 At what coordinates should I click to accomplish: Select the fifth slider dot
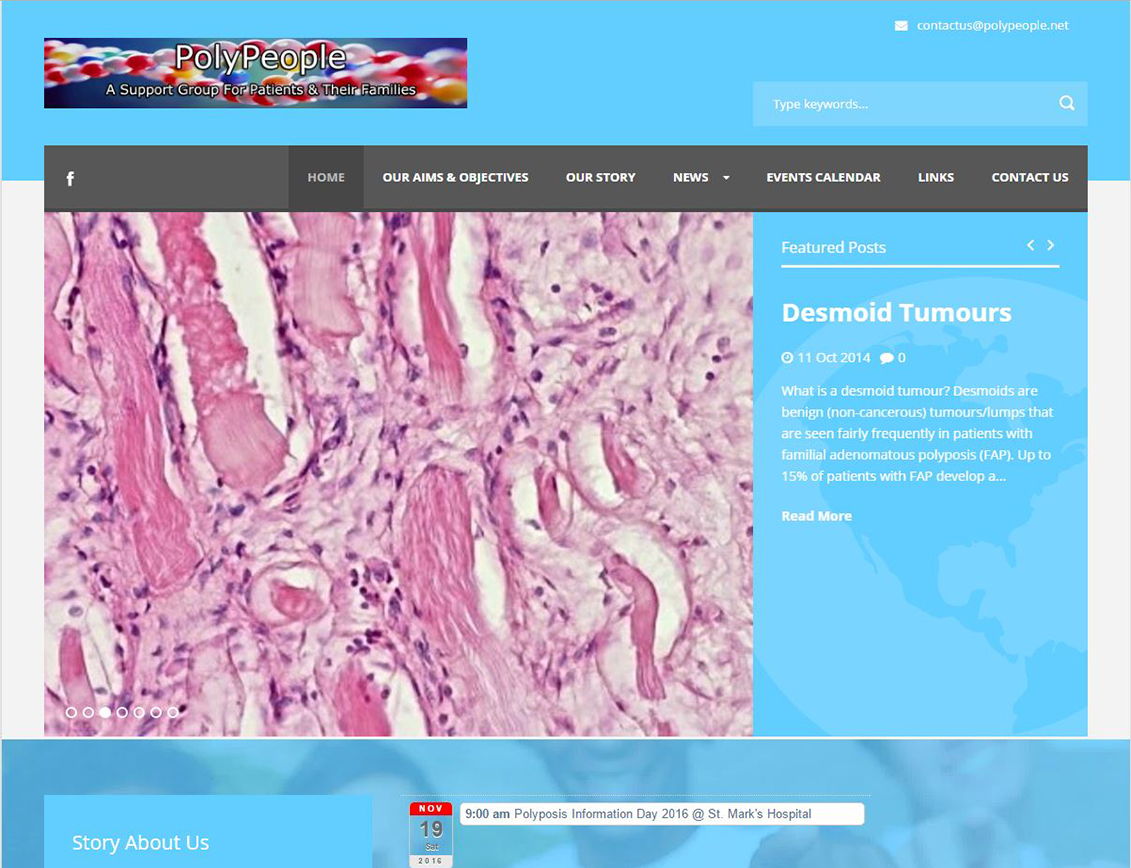coord(139,712)
